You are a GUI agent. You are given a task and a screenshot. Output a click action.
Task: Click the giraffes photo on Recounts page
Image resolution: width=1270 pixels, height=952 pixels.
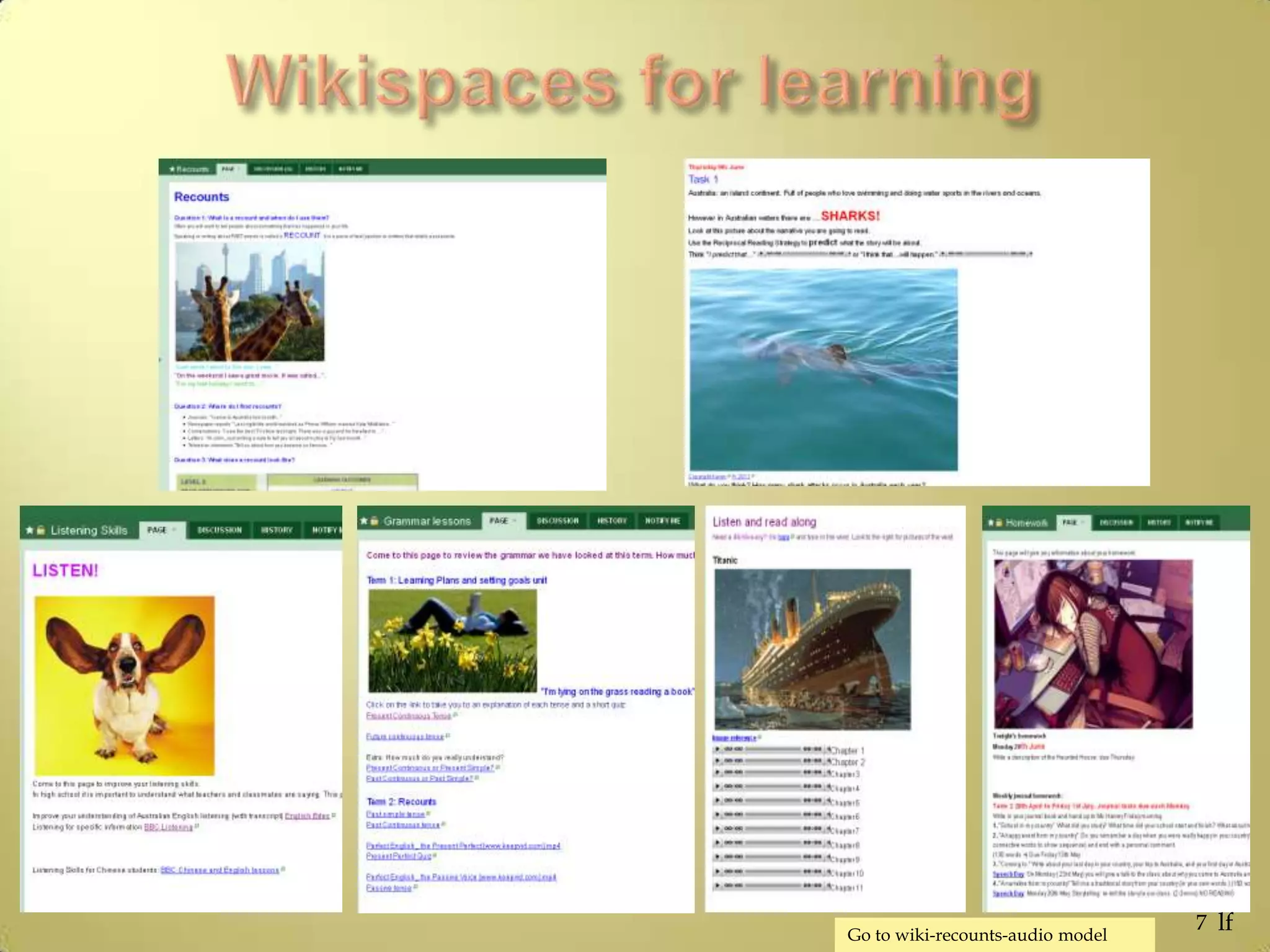point(250,302)
